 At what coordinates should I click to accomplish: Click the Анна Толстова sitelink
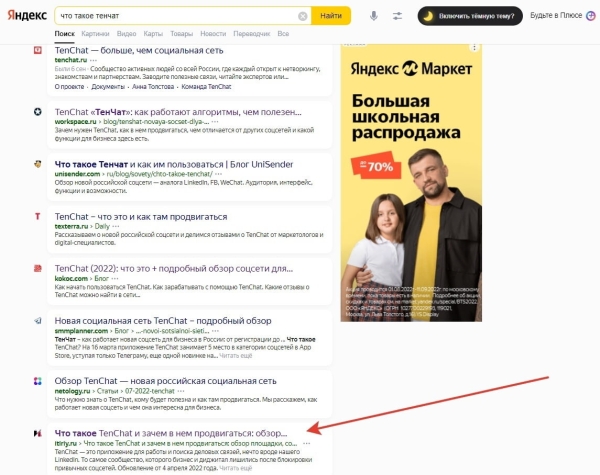coord(153,87)
